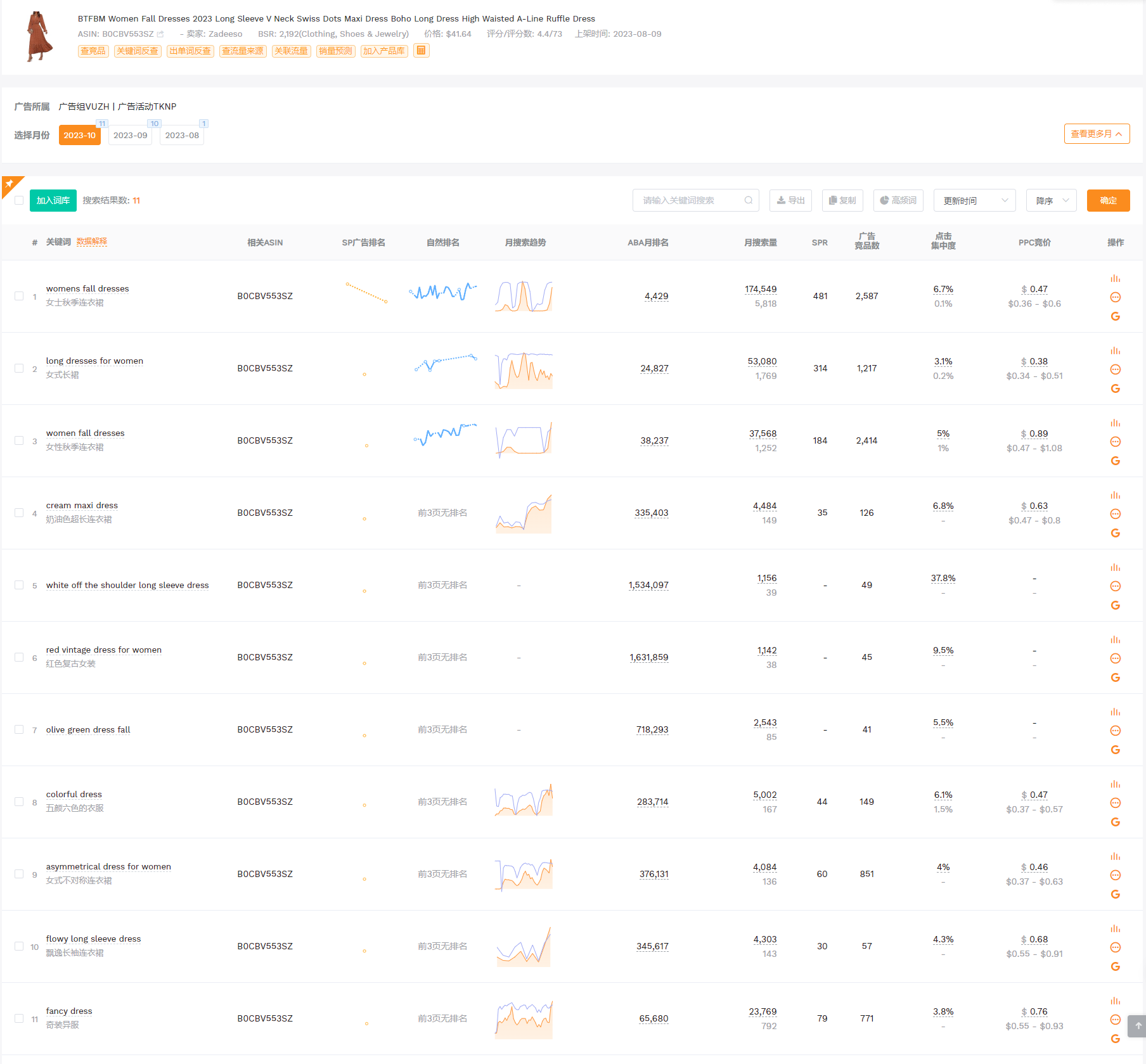Click the green 加入词库 button
This screenshot has height=1064, width=1146.
click(53, 200)
